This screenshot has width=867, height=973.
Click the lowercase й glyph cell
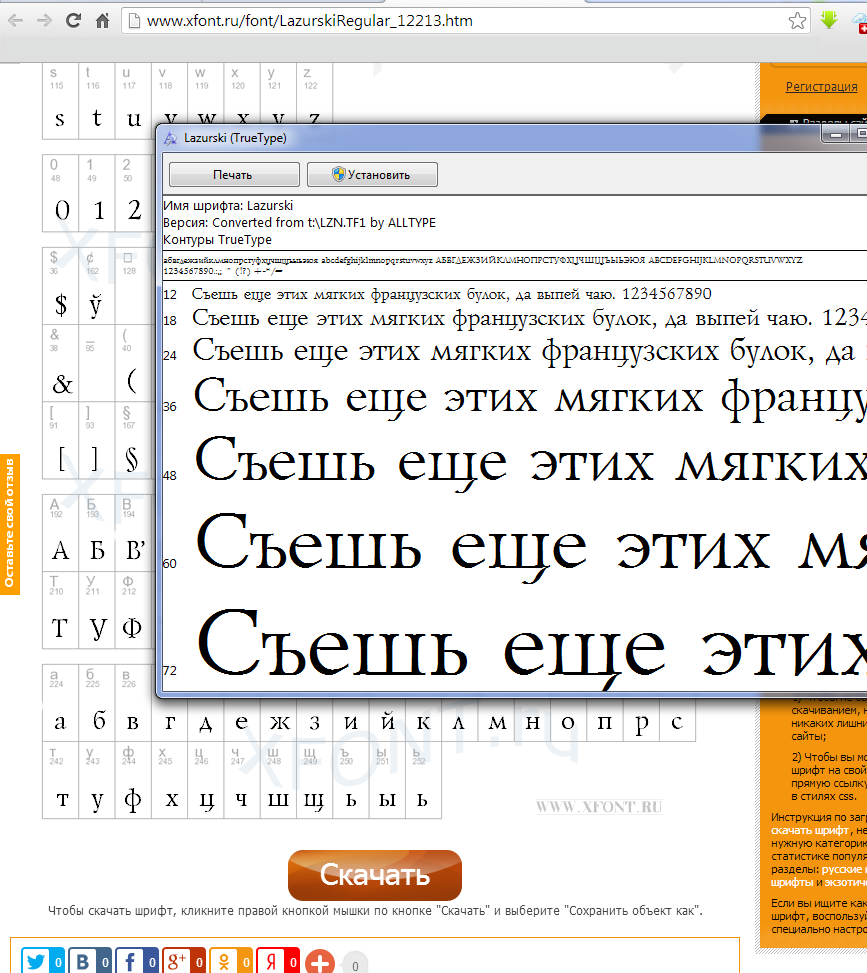(387, 718)
